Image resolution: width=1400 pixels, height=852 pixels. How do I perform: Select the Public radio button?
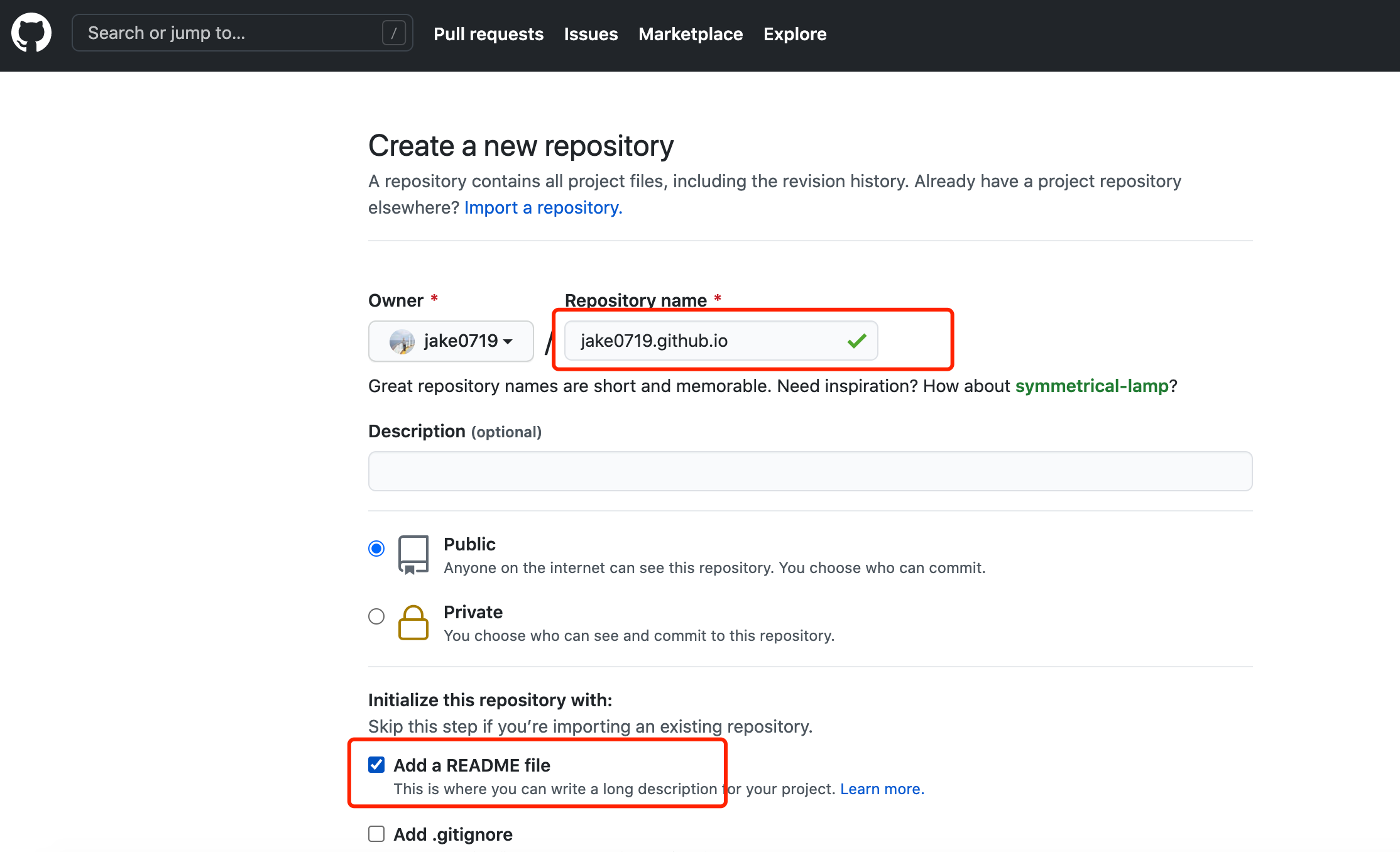378,548
